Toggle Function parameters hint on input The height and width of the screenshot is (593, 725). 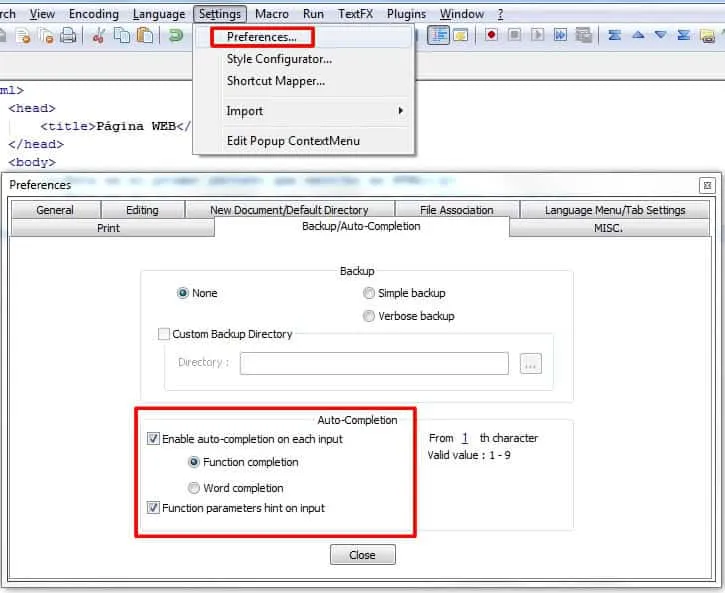coord(153,508)
